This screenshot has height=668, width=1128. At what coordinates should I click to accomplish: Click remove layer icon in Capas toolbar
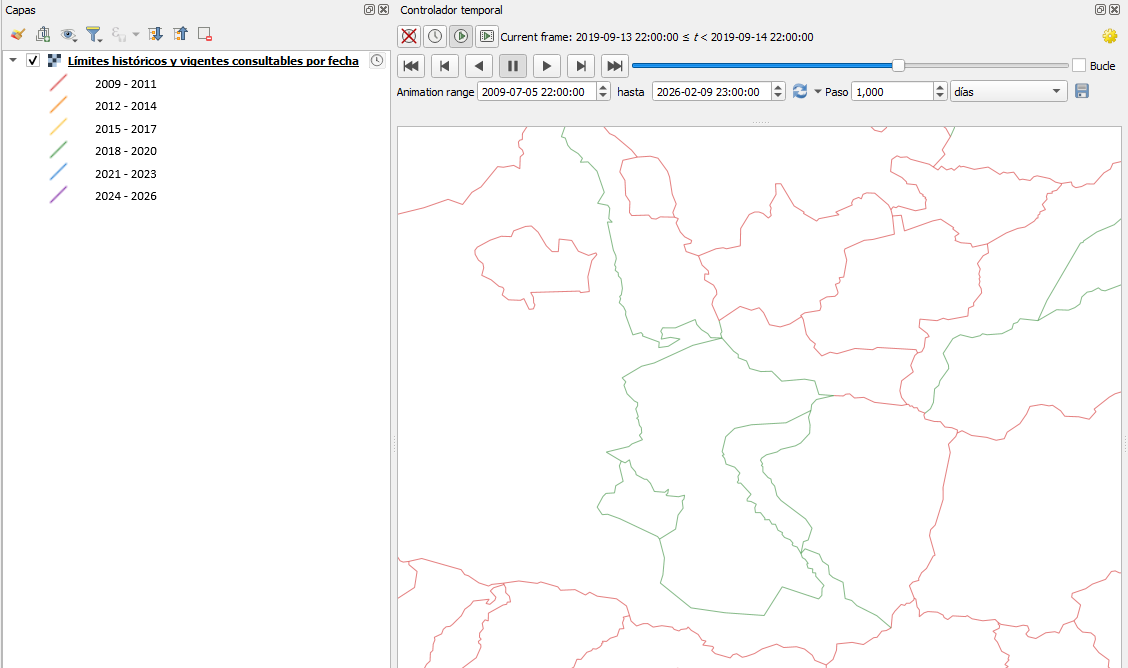pyautogui.click(x=205, y=34)
